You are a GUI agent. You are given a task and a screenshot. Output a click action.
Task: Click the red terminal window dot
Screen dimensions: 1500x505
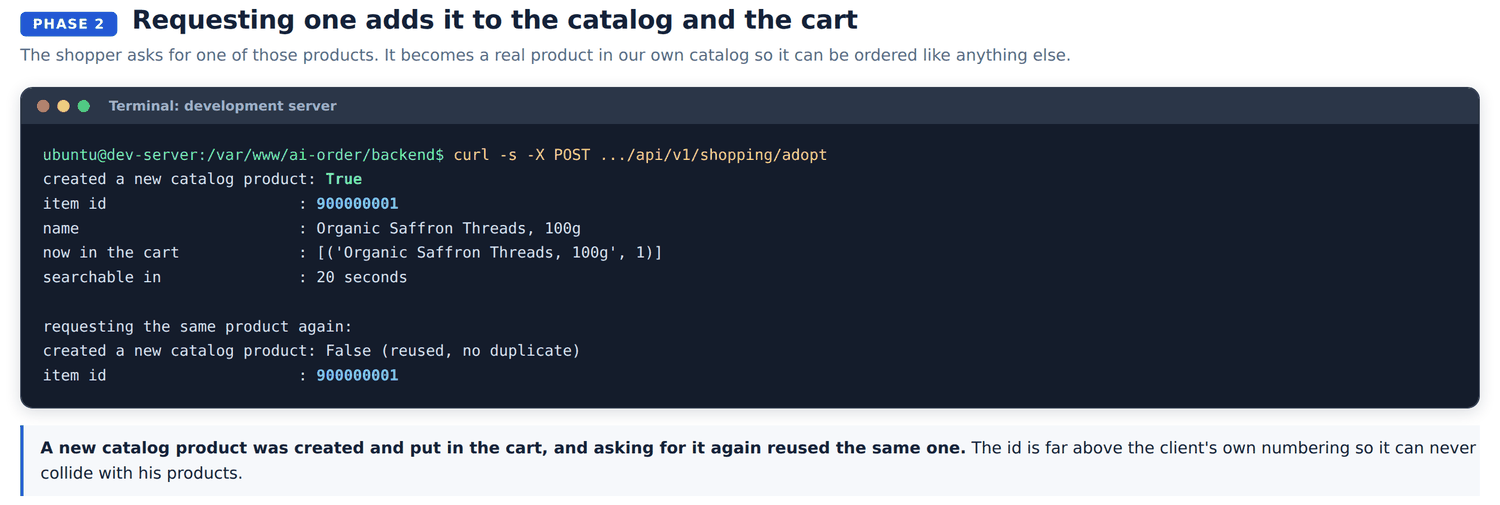(x=43, y=106)
